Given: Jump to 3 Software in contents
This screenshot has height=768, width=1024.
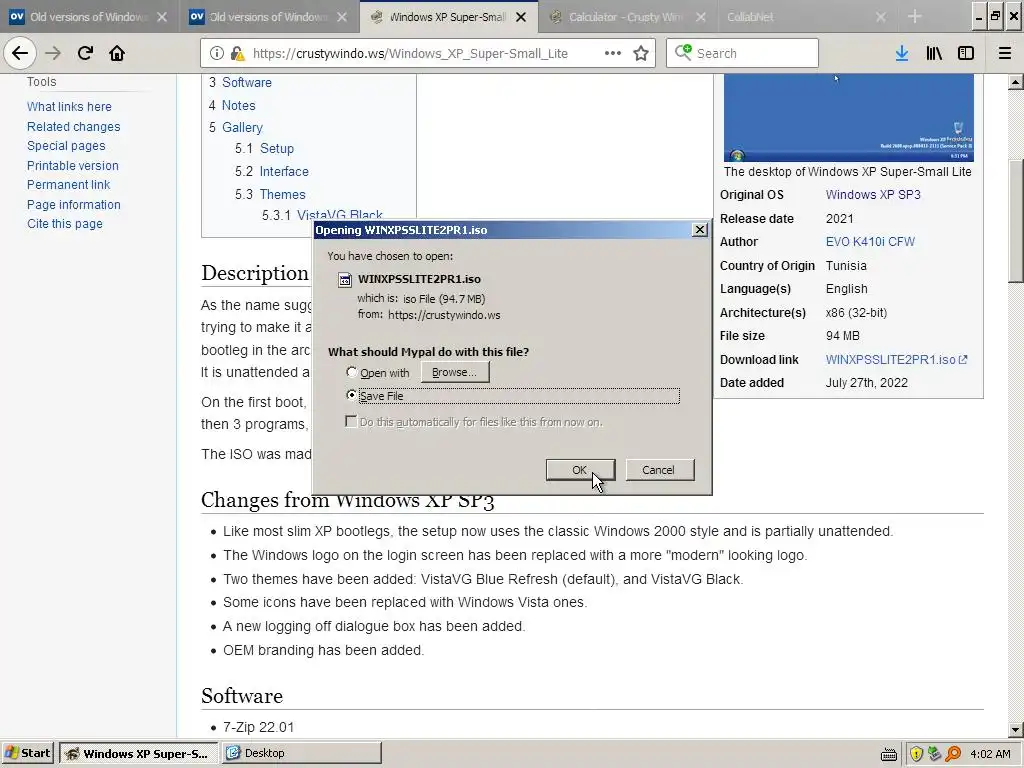Looking at the screenshot, I should click(240, 82).
